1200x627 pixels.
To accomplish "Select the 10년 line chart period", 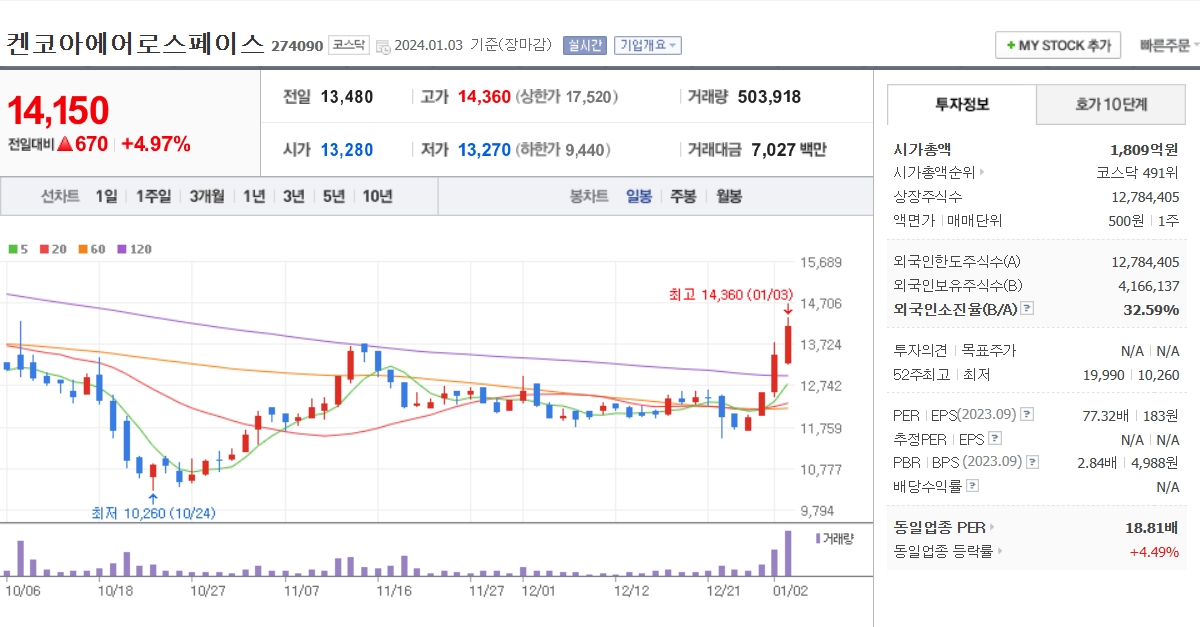I will click(377, 196).
